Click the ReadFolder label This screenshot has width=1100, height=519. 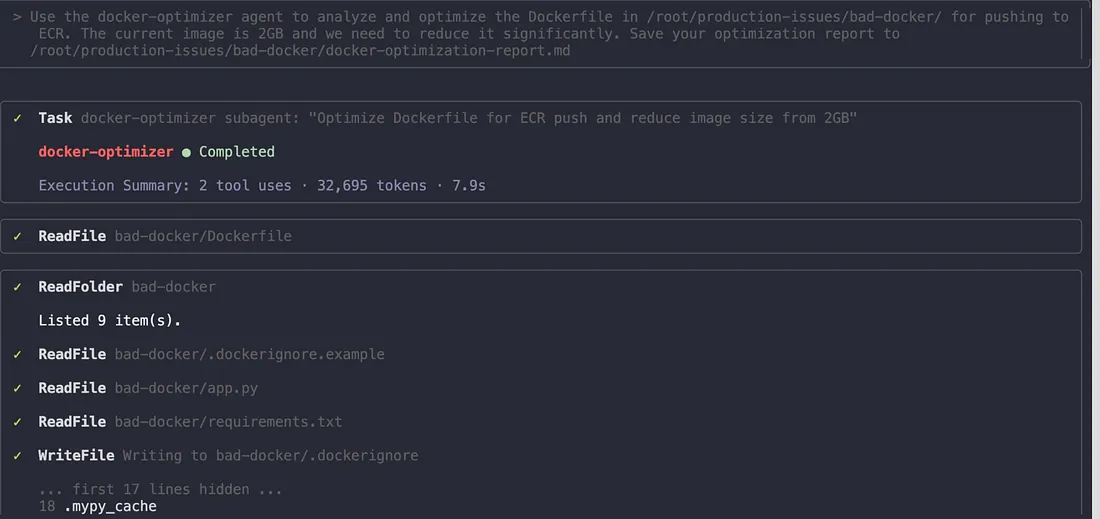pos(81,287)
